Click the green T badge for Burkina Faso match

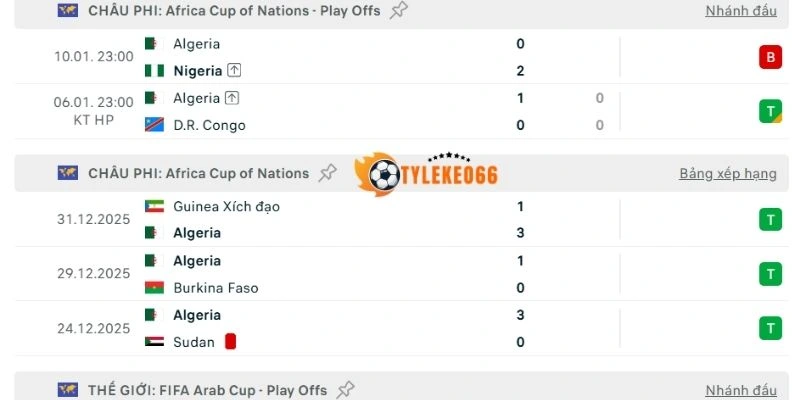click(x=770, y=274)
